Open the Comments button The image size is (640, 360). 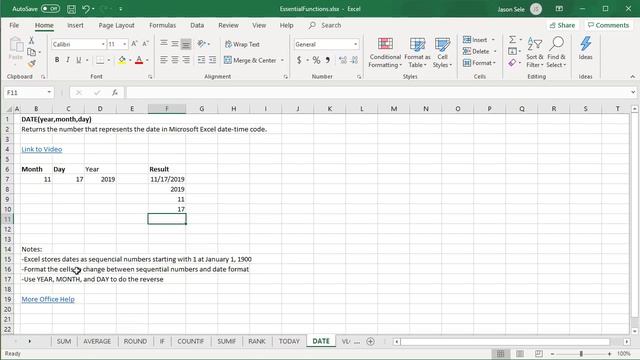[x=608, y=25]
